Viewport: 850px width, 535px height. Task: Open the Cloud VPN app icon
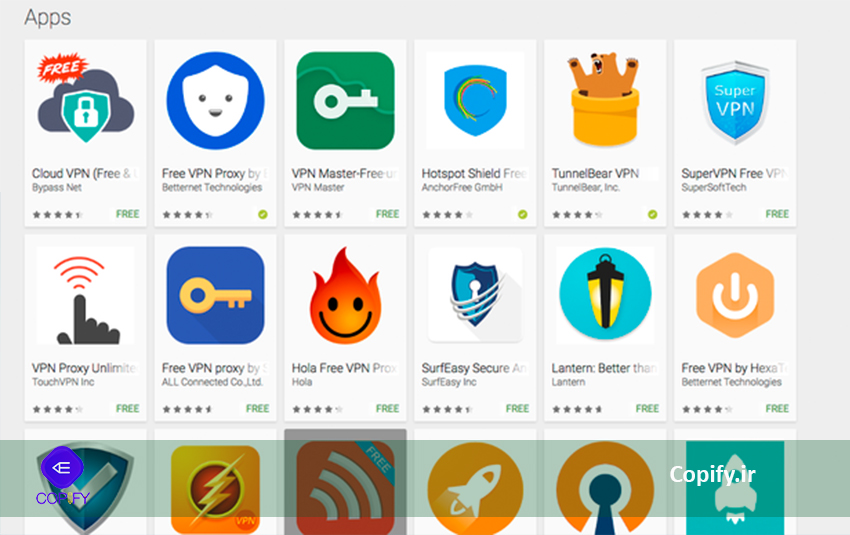[x=86, y=99]
